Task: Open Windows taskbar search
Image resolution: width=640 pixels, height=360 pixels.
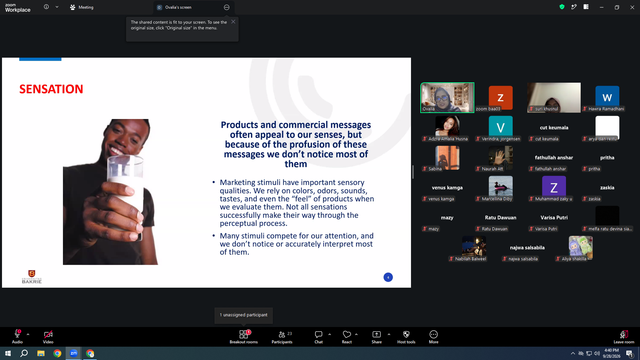Action: tap(24, 353)
